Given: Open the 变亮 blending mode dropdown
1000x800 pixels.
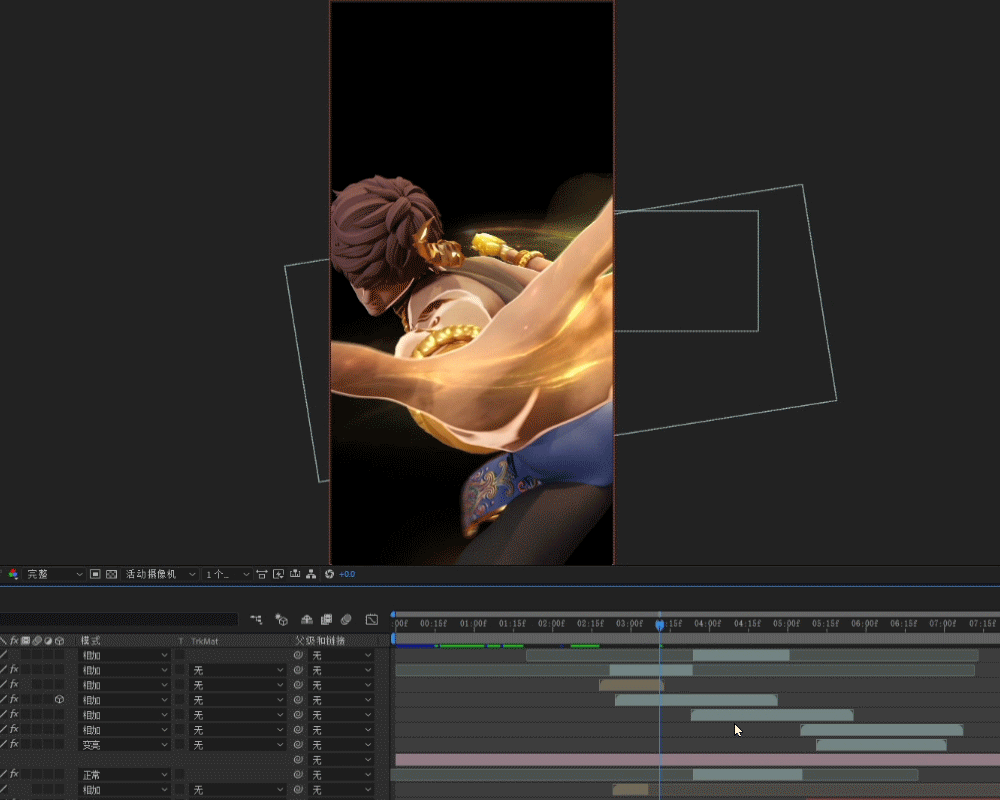Looking at the screenshot, I should (x=124, y=744).
